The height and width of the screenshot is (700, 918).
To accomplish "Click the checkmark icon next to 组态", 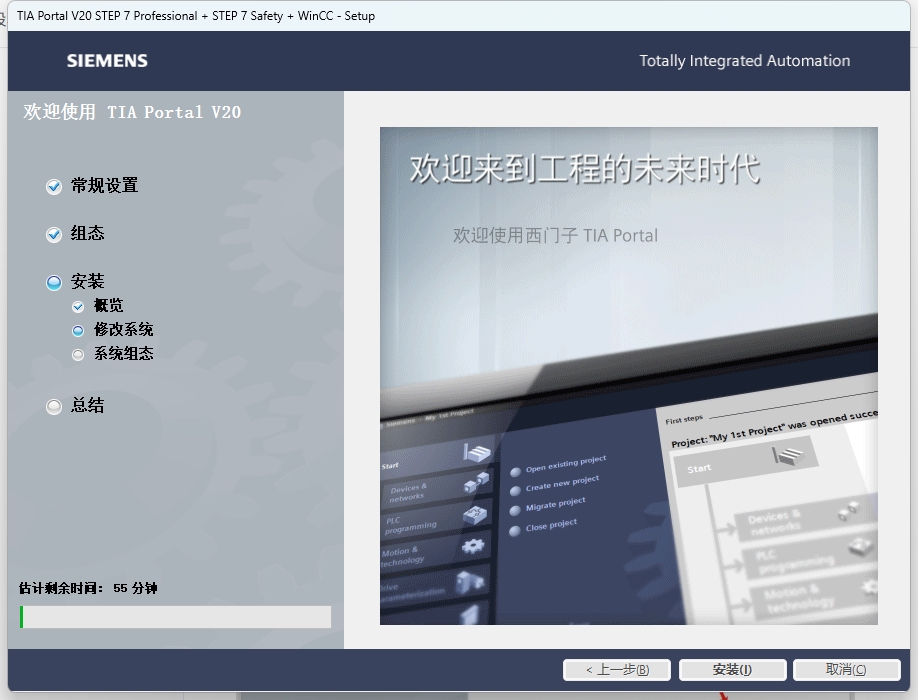I will tap(53, 234).
